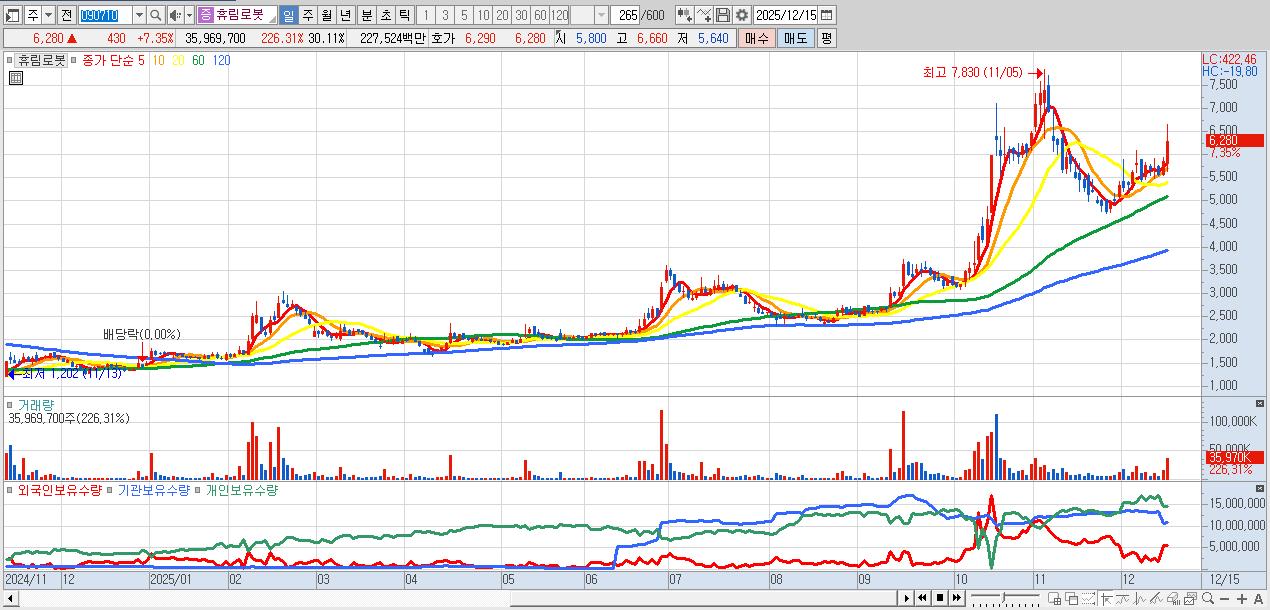This screenshot has width=1270, height=610.
Task: Click the crosshair cursor tool icon at bottom
Action: pyautogui.click(x=1106, y=598)
